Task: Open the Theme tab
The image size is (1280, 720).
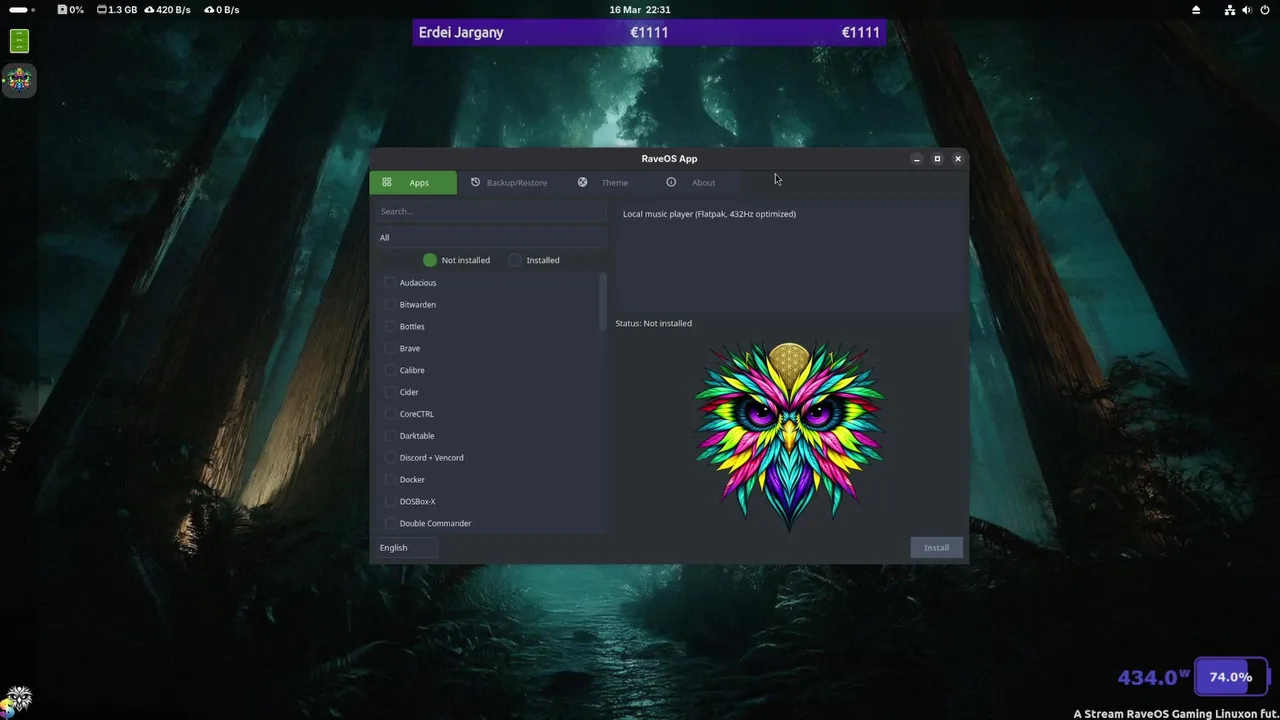Action: 603,182
